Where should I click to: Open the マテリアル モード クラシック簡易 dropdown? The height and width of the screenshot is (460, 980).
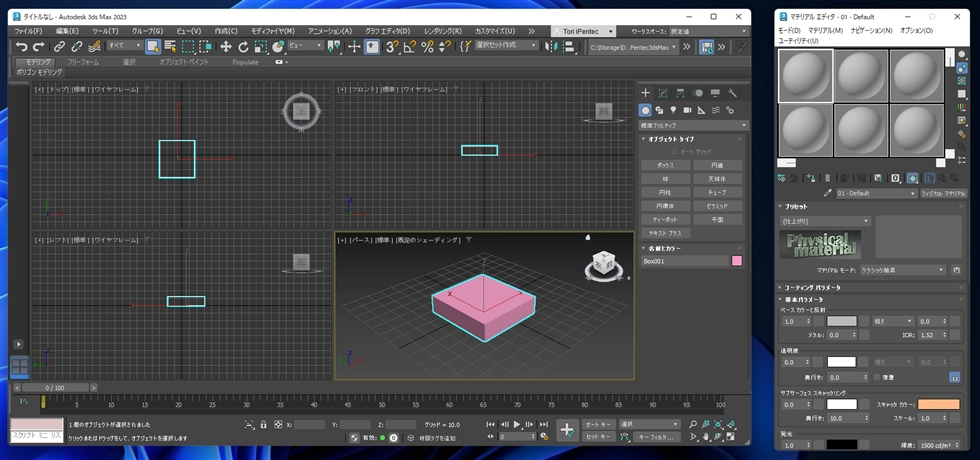904,270
